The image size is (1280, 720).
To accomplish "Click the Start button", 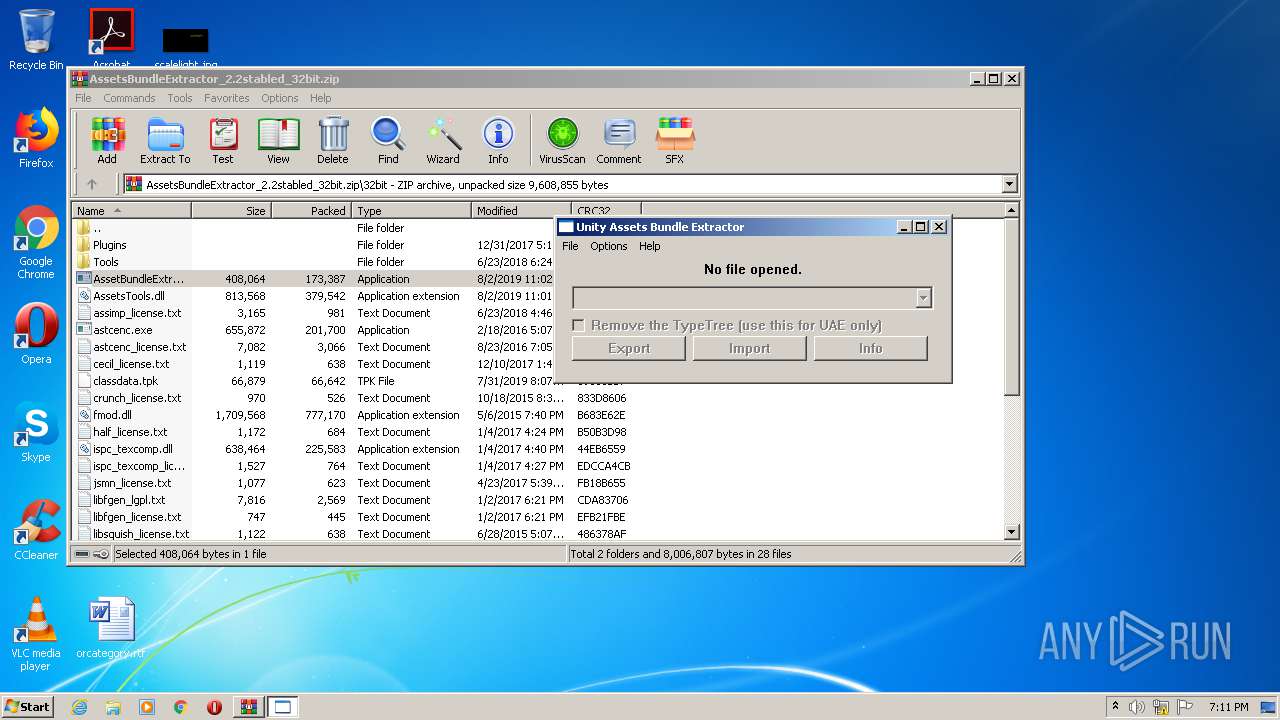I will tap(27, 707).
